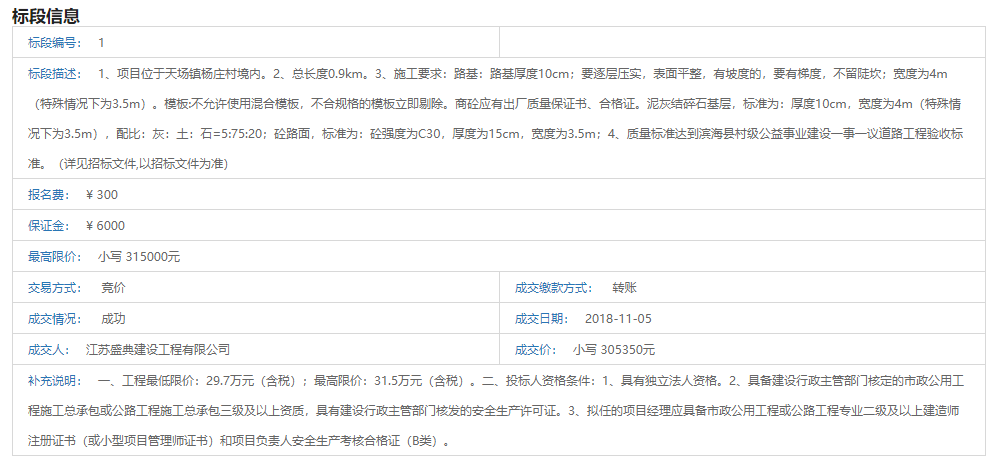995x466 pixels.
Task: Click the 成交缴款方式 label
Action: coord(552,288)
